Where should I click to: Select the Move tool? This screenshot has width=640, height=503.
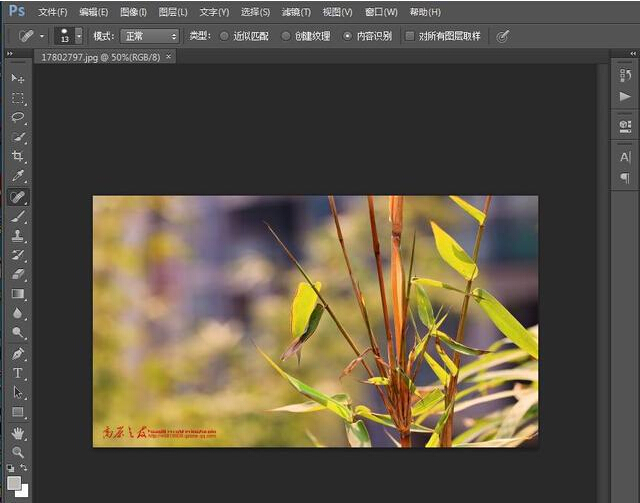18,78
